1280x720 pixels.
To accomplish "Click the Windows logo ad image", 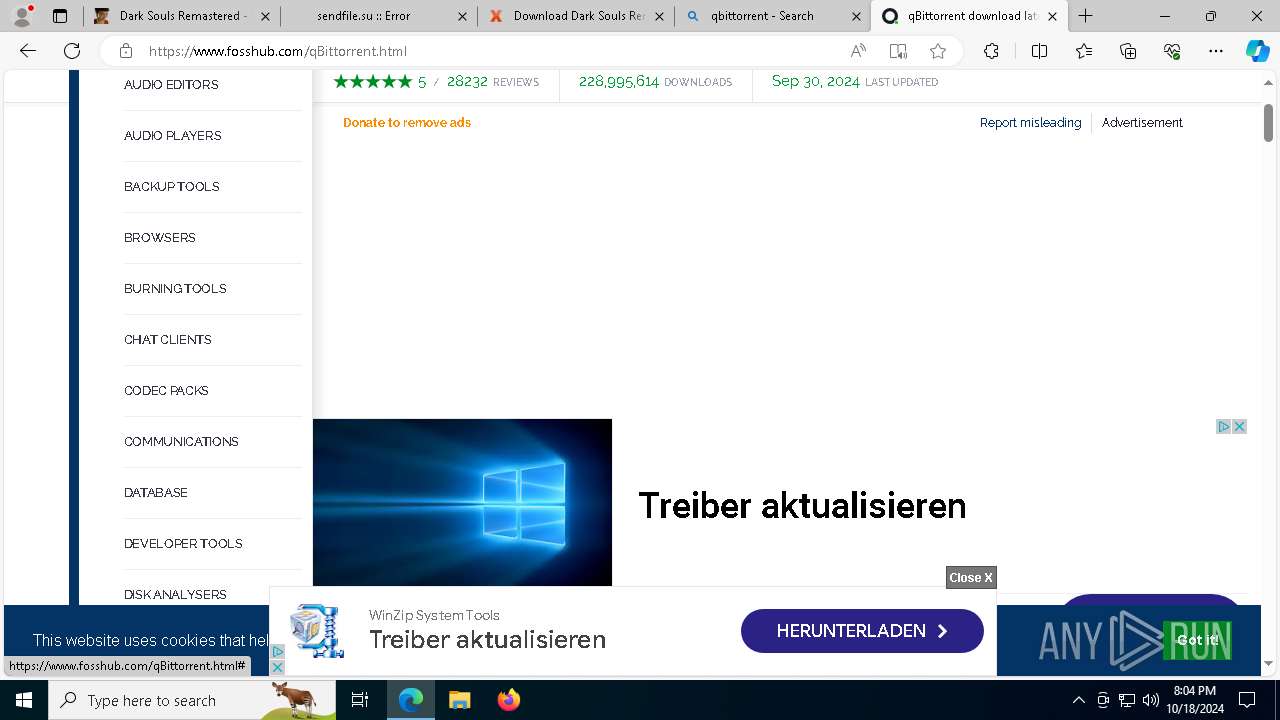I will [x=462, y=502].
